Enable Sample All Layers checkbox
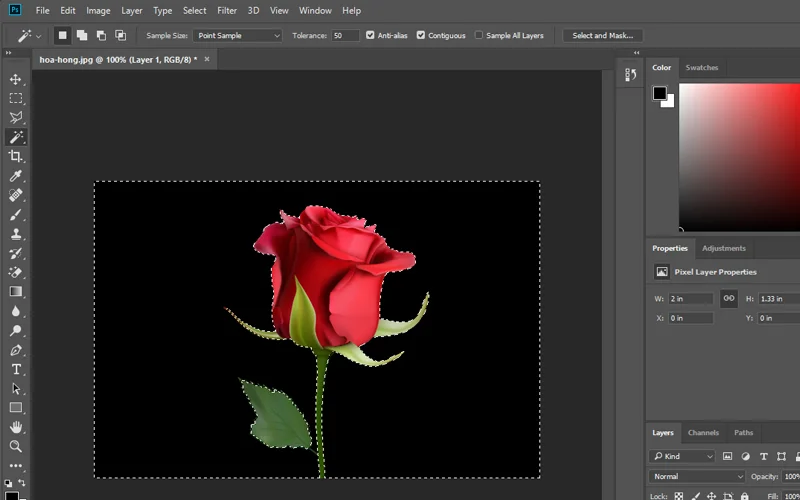The image size is (800, 500). (478, 35)
